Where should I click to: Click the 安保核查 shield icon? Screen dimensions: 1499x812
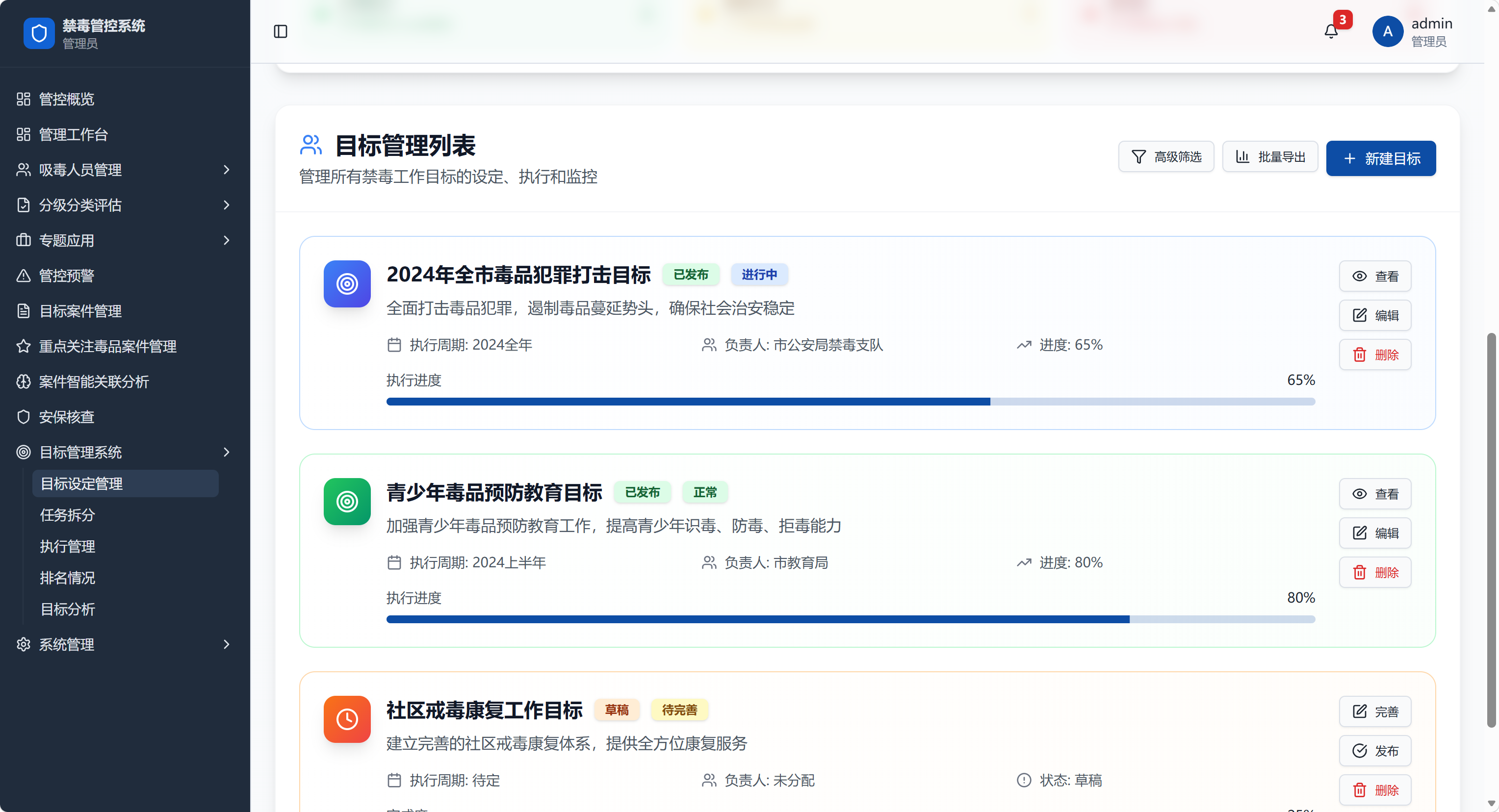coord(23,416)
